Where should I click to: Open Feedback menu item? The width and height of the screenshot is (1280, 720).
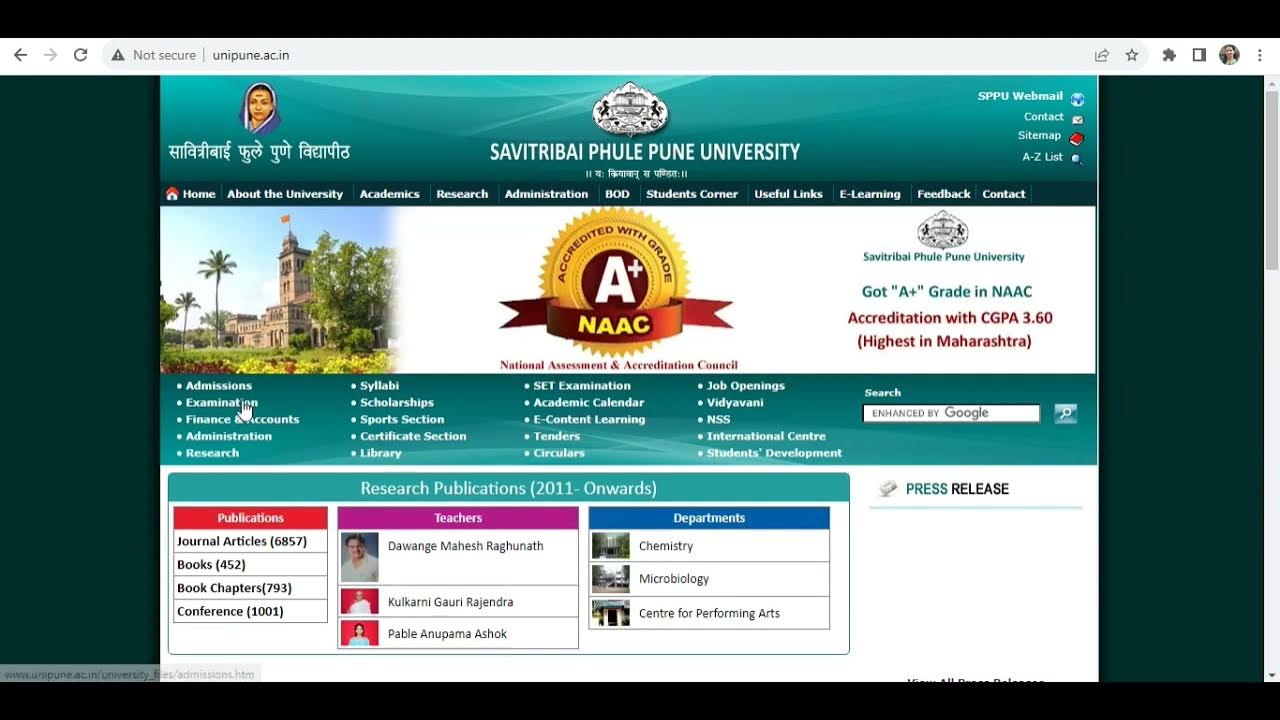(x=944, y=194)
